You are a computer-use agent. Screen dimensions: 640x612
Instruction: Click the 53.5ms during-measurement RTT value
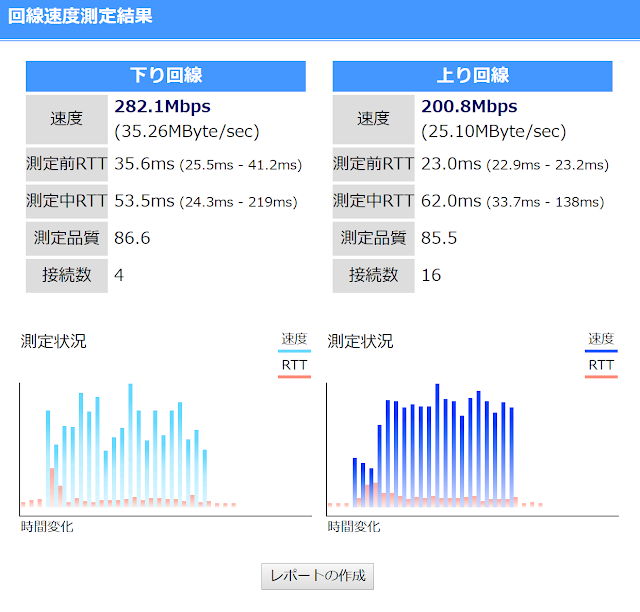pos(144,201)
